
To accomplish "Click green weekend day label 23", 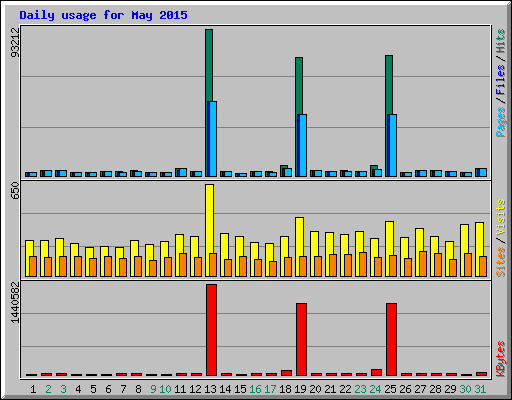I will (360, 389).
